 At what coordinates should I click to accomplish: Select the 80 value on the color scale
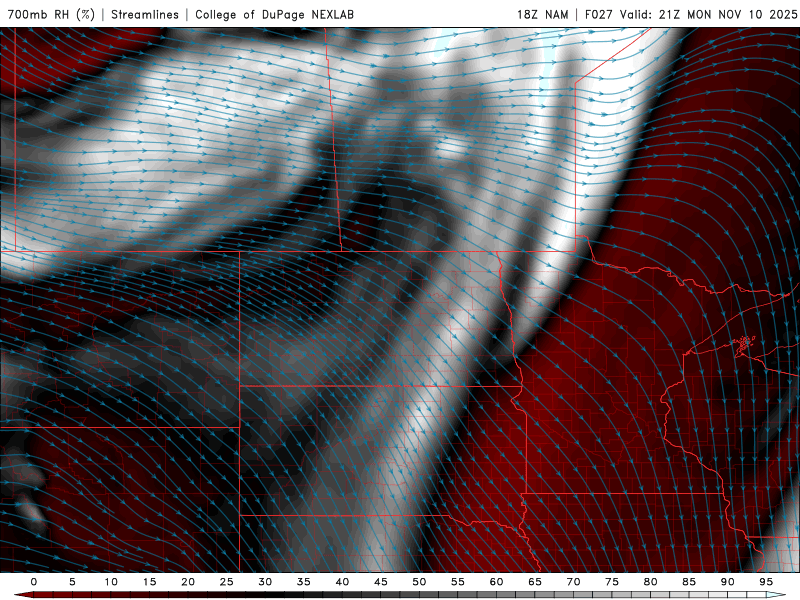point(651,582)
